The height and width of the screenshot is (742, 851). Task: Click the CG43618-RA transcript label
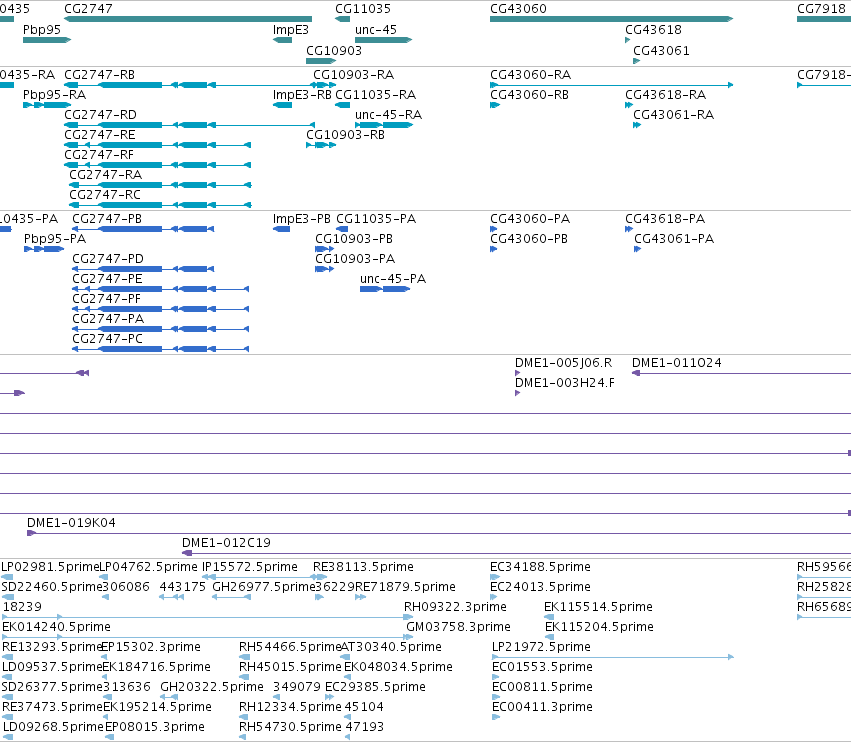[665, 94]
